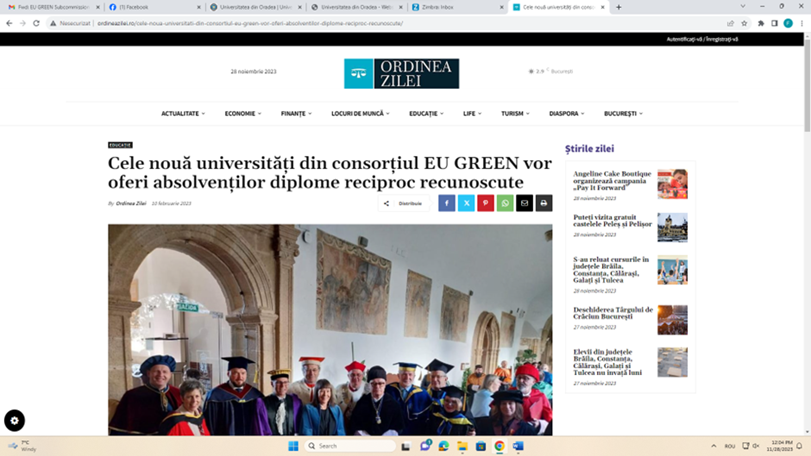Switch to the Facebook browser tab
This screenshot has width=811, height=456.
(x=150, y=7)
